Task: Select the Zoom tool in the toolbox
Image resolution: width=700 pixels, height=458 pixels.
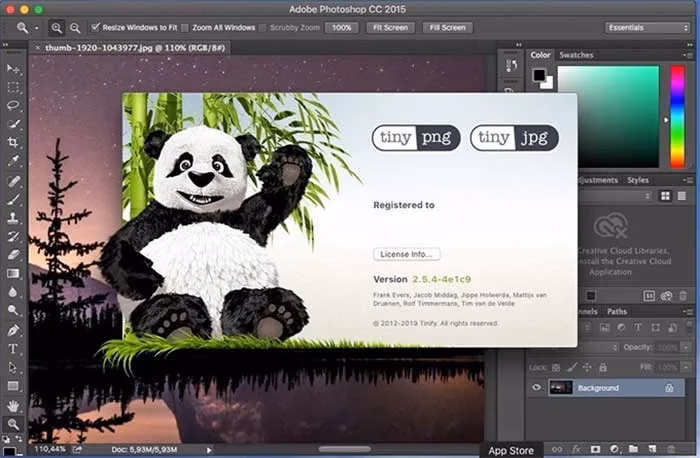Action: (x=13, y=424)
